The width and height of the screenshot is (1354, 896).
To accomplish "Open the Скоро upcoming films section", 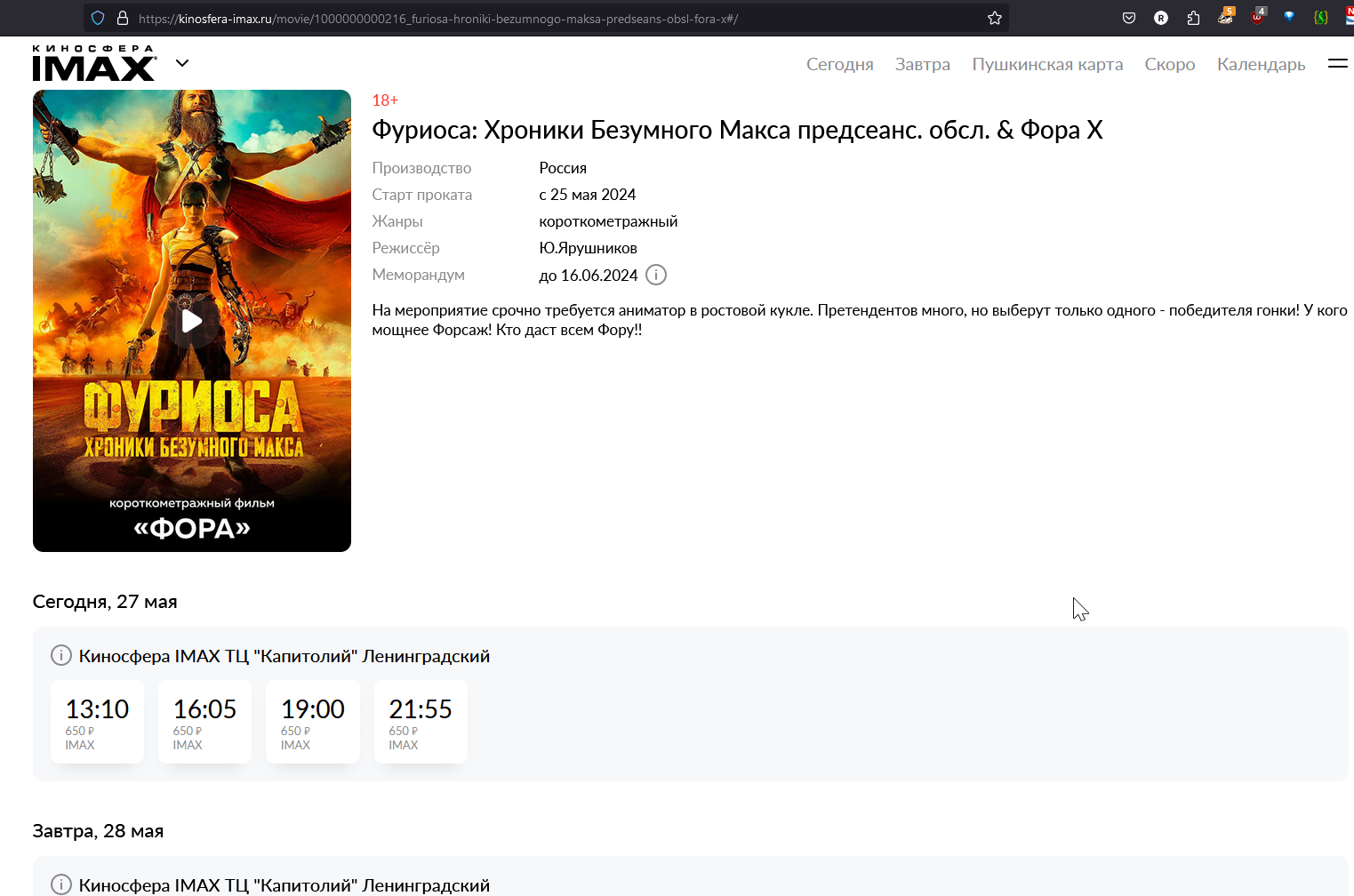I will coord(1169,64).
